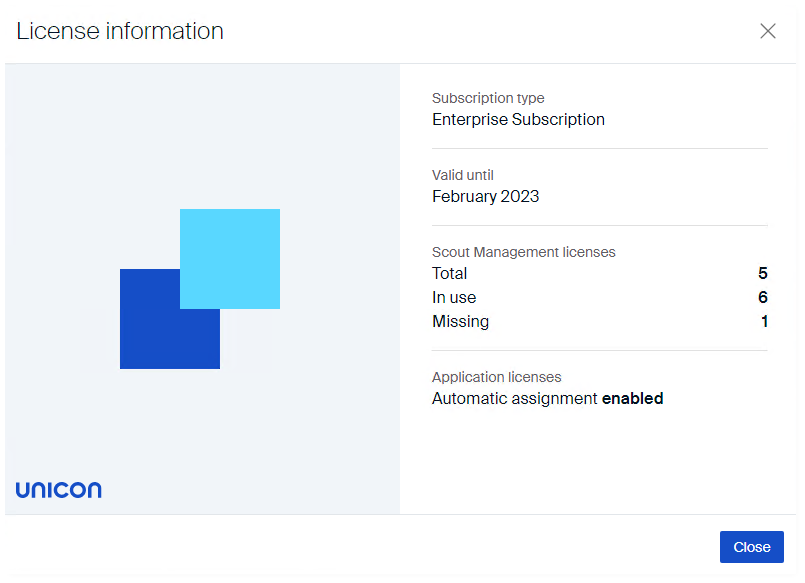The width and height of the screenshot is (805, 583).
Task: Click the License information title
Action: coord(120,31)
